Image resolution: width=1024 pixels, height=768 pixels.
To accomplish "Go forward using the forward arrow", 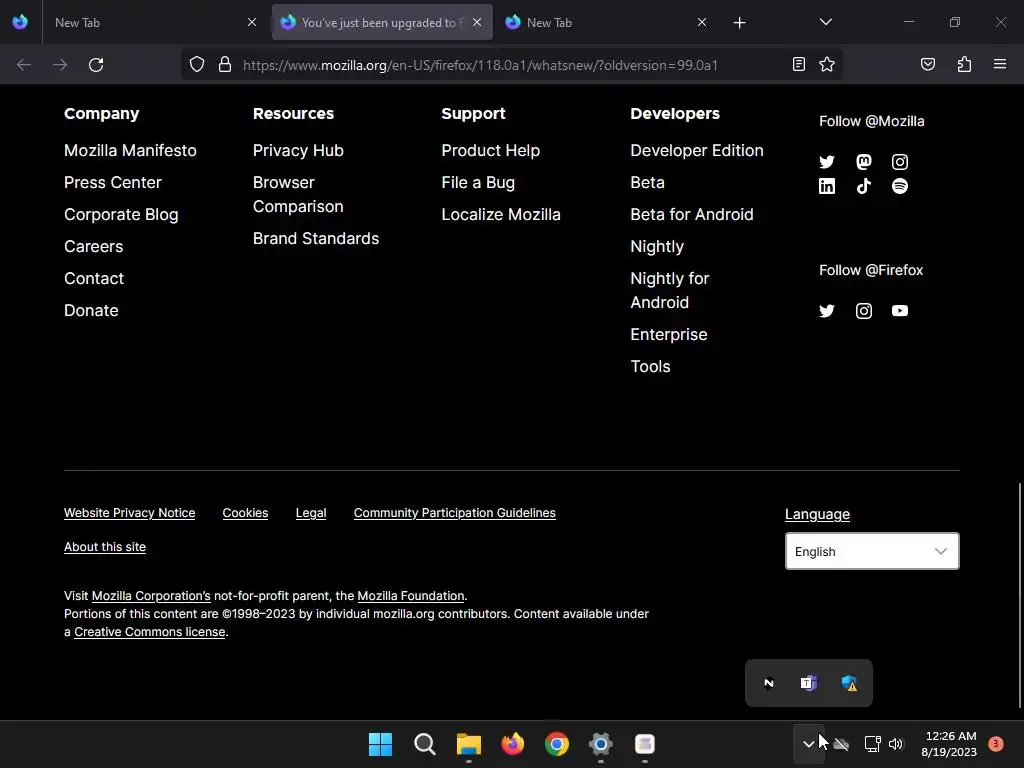I will point(60,65).
